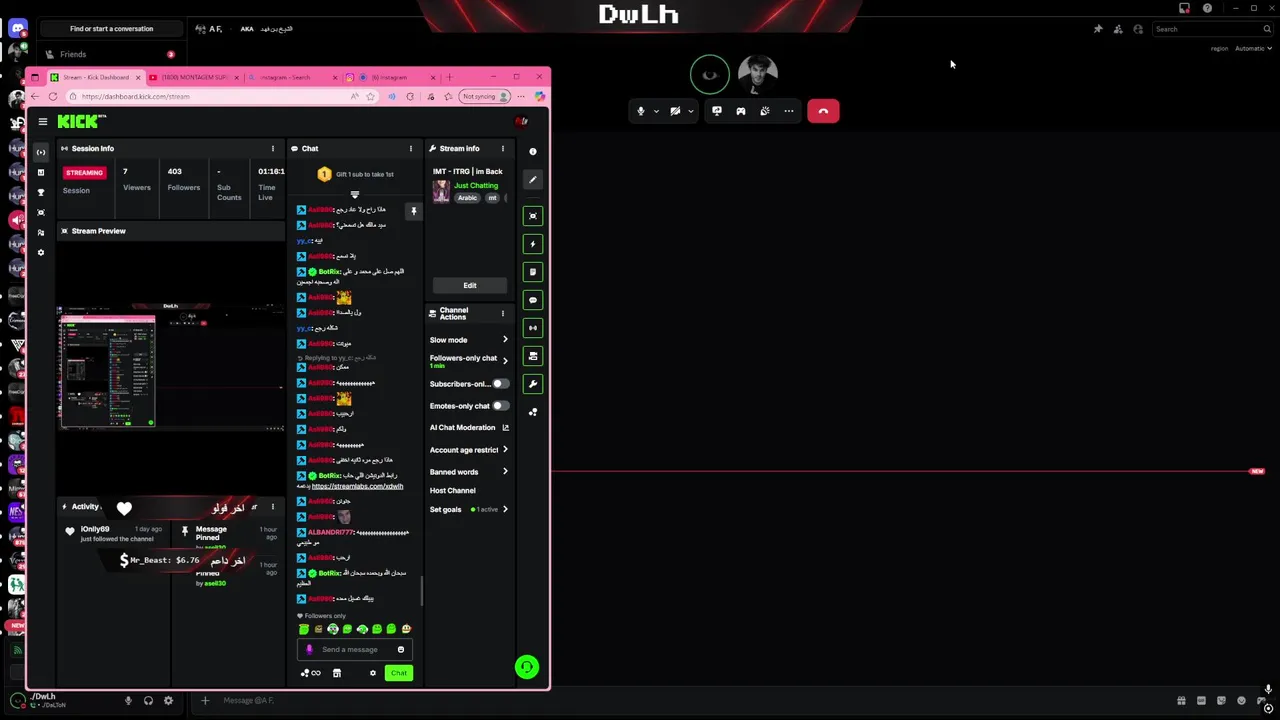Open Discord camera options dropdown arrow
Image resolution: width=1280 pixels, height=720 pixels.
point(690,111)
